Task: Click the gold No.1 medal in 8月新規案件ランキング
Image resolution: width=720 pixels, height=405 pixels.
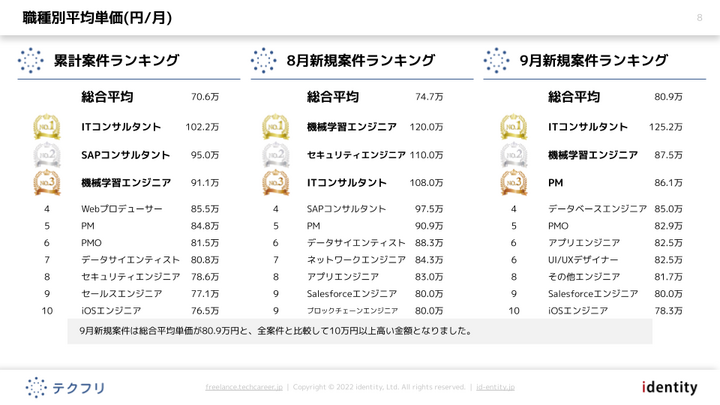Action: (276, 127)
